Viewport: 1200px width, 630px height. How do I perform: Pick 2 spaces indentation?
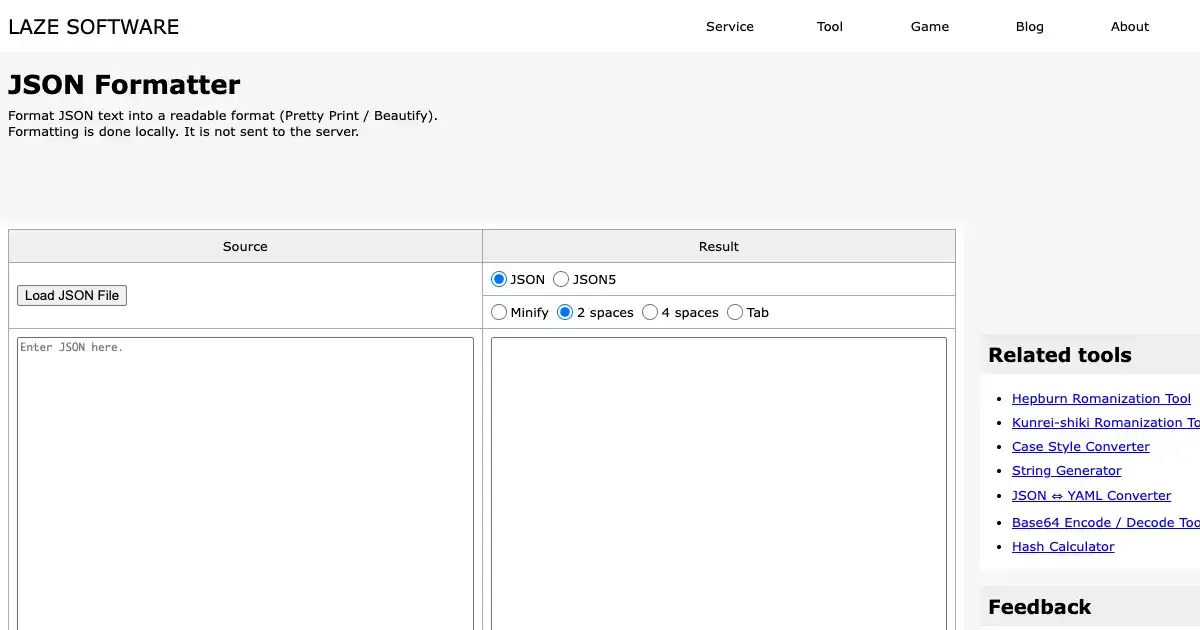coord(566,313)
